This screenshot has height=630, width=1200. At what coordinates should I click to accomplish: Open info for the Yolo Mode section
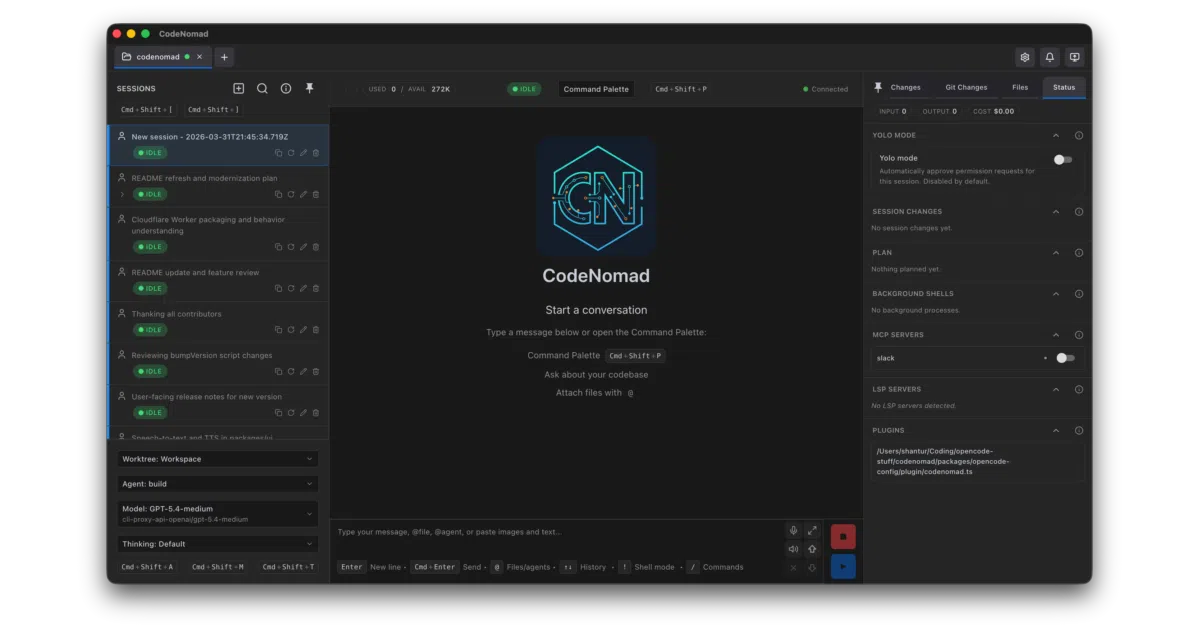(x=1079, y=135)
